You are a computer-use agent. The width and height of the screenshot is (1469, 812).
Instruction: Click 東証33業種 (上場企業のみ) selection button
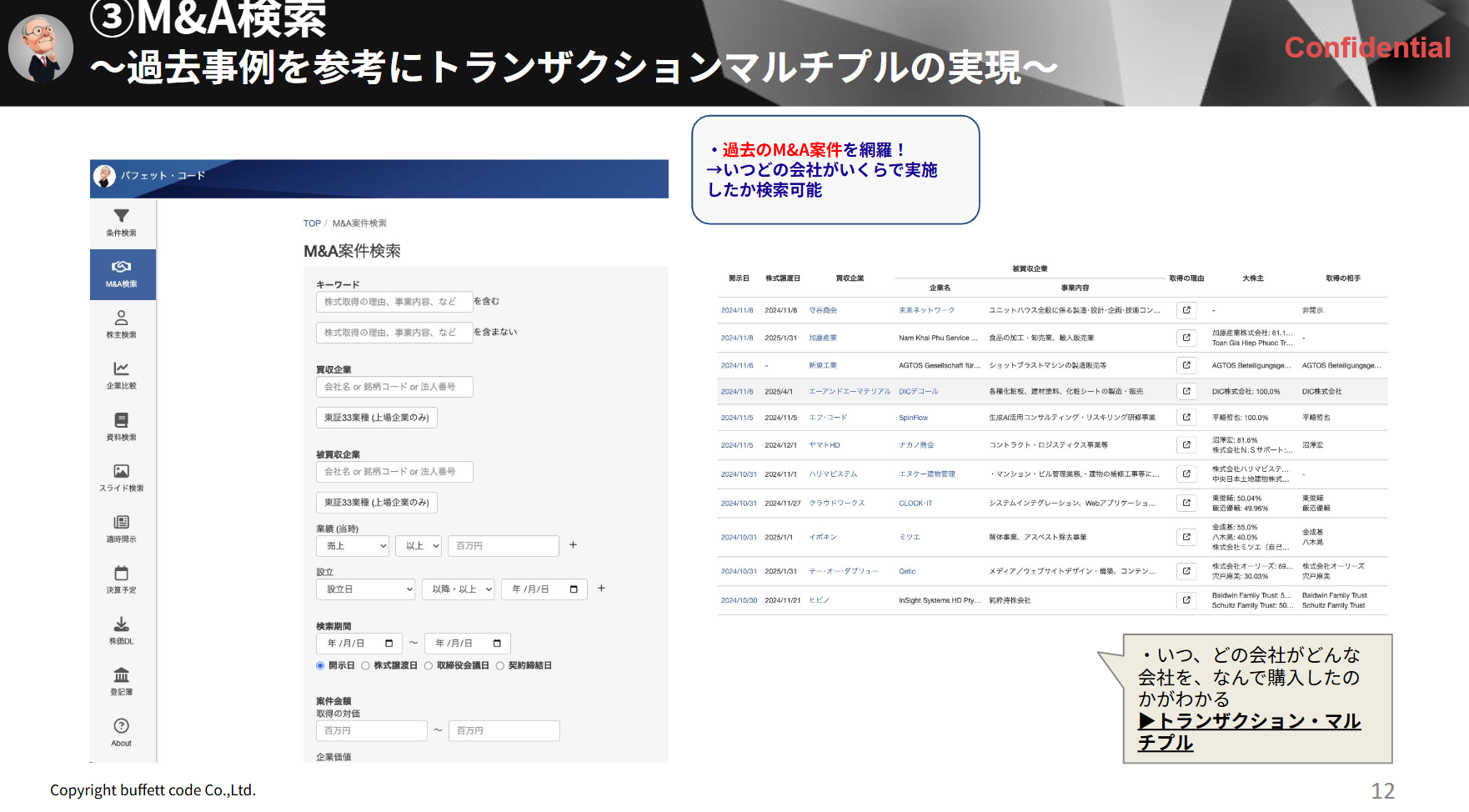(x=376, y=417)
